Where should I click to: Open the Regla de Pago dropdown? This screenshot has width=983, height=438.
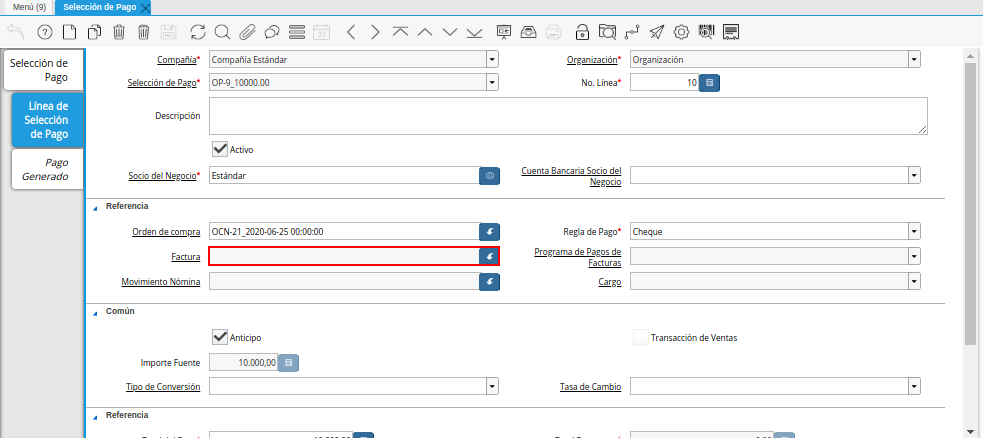[x=914, y=231]
